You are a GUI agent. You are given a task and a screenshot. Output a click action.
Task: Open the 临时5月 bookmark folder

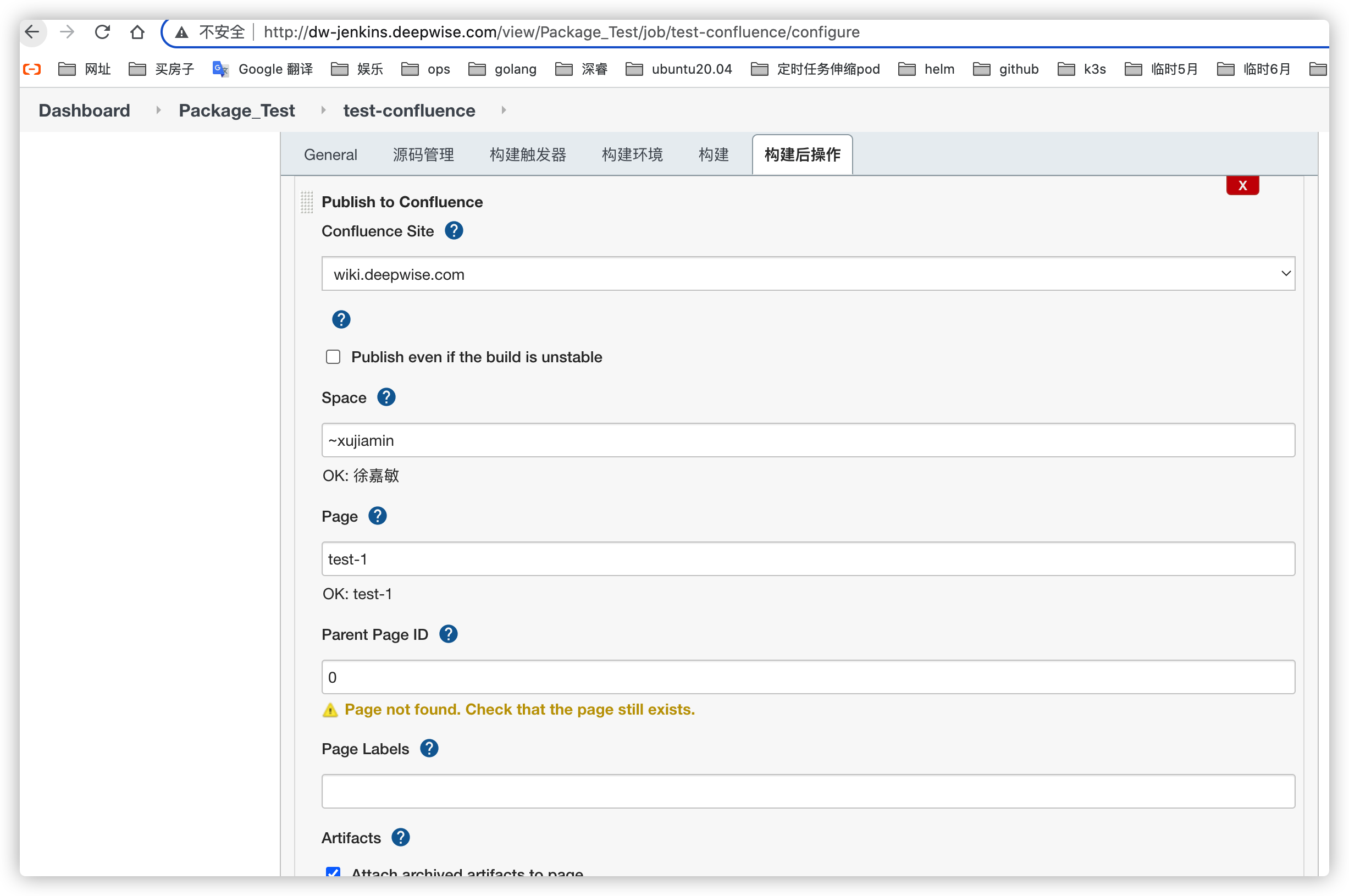point(1161,69)
